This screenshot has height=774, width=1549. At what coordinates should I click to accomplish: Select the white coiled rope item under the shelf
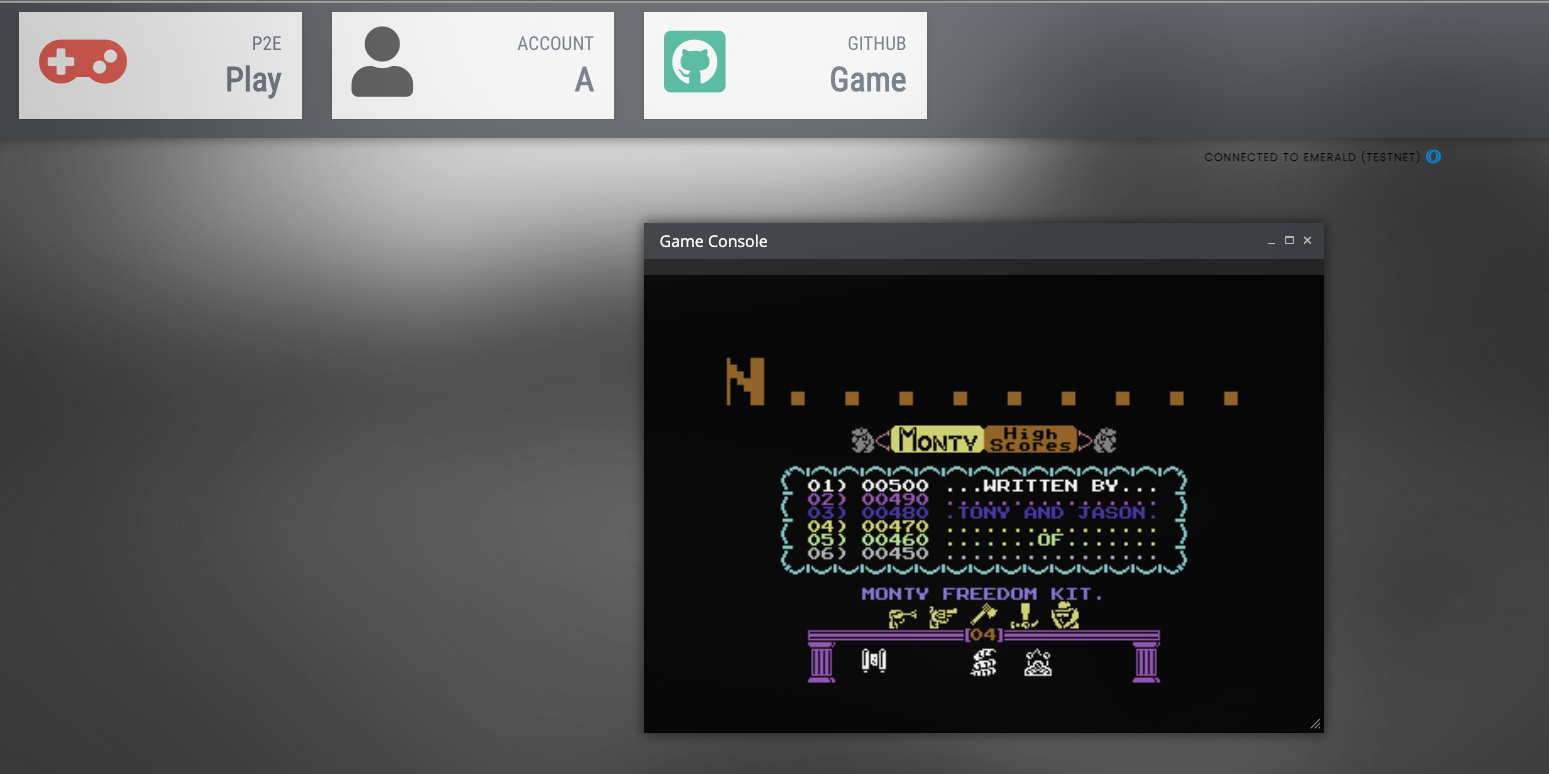coord(984,662)
